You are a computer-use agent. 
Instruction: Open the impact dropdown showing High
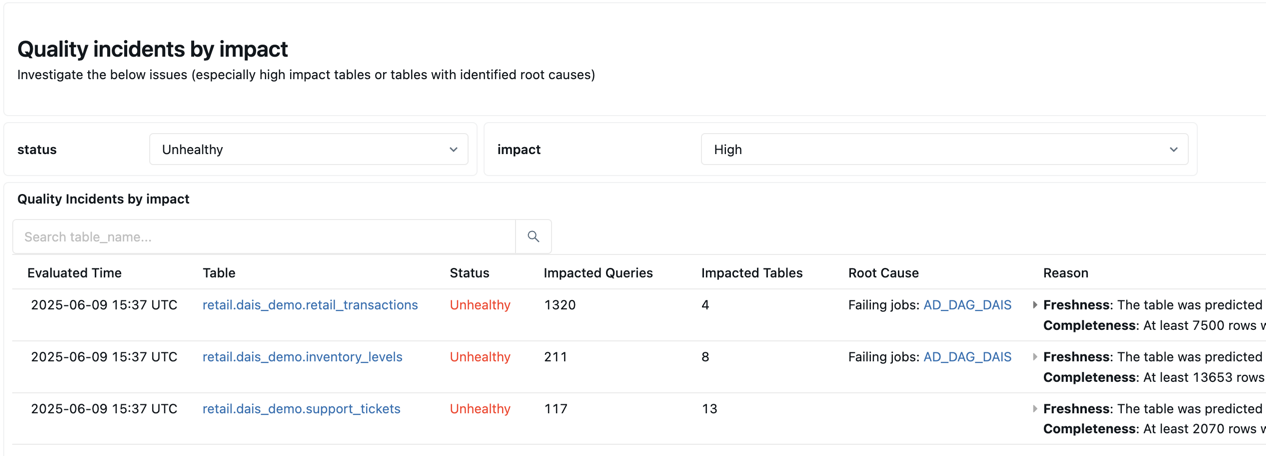coord(944,149)
